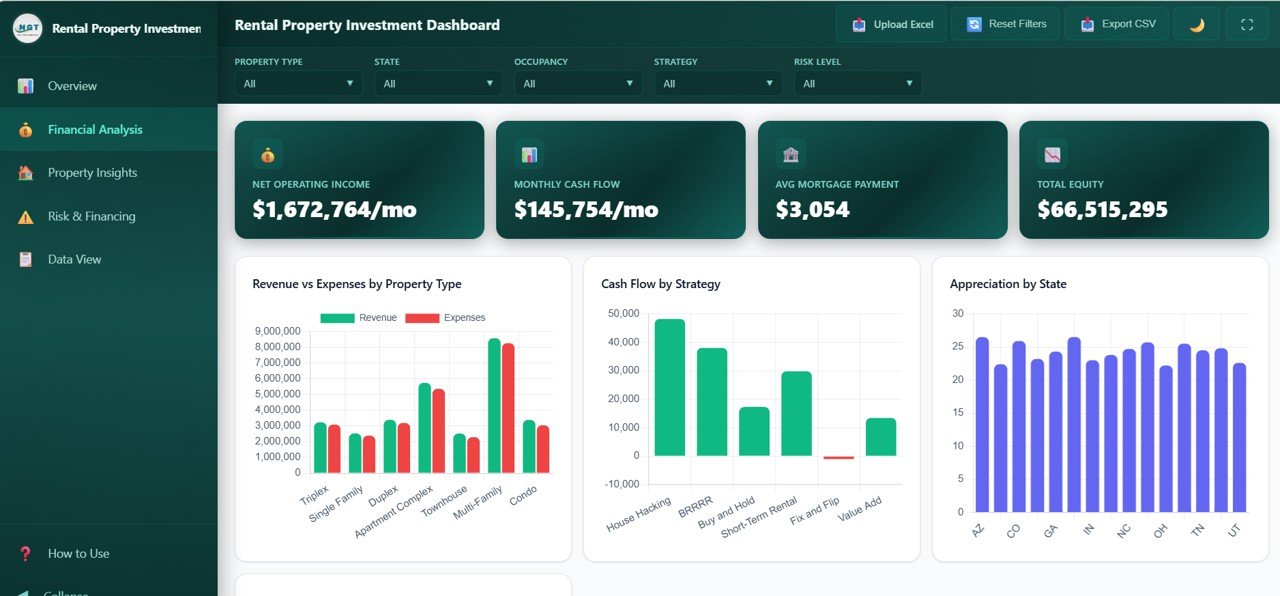Viewport: 1280px width, 596px height.
Task: Click the Upload Excel button
Action: pos(891,23)
